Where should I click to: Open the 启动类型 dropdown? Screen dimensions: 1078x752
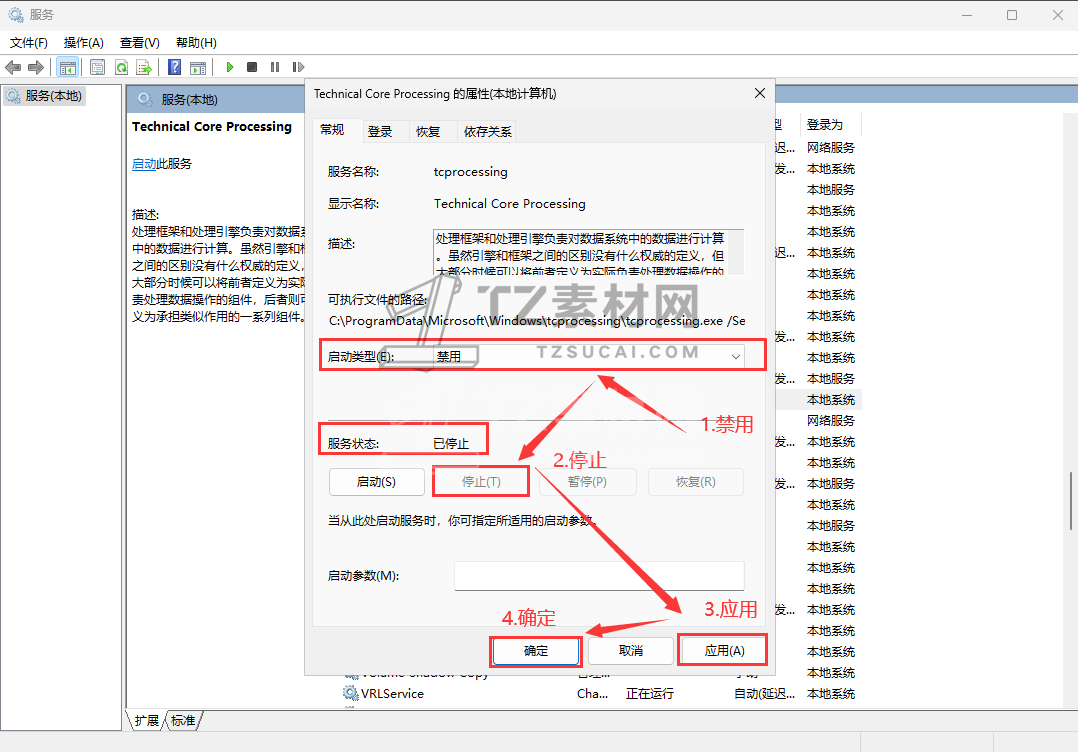590,356
